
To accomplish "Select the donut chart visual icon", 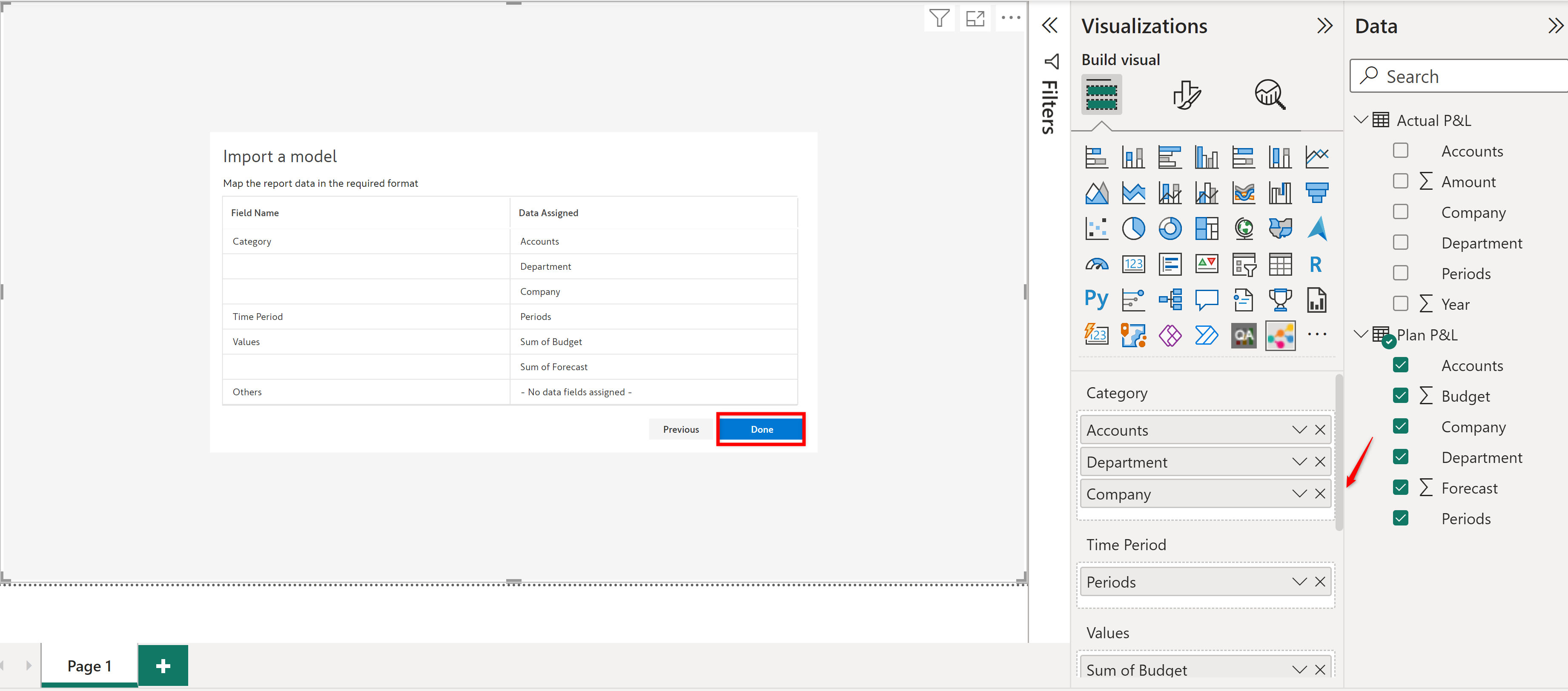I will pyautogui.click(x=1170, y=229).
